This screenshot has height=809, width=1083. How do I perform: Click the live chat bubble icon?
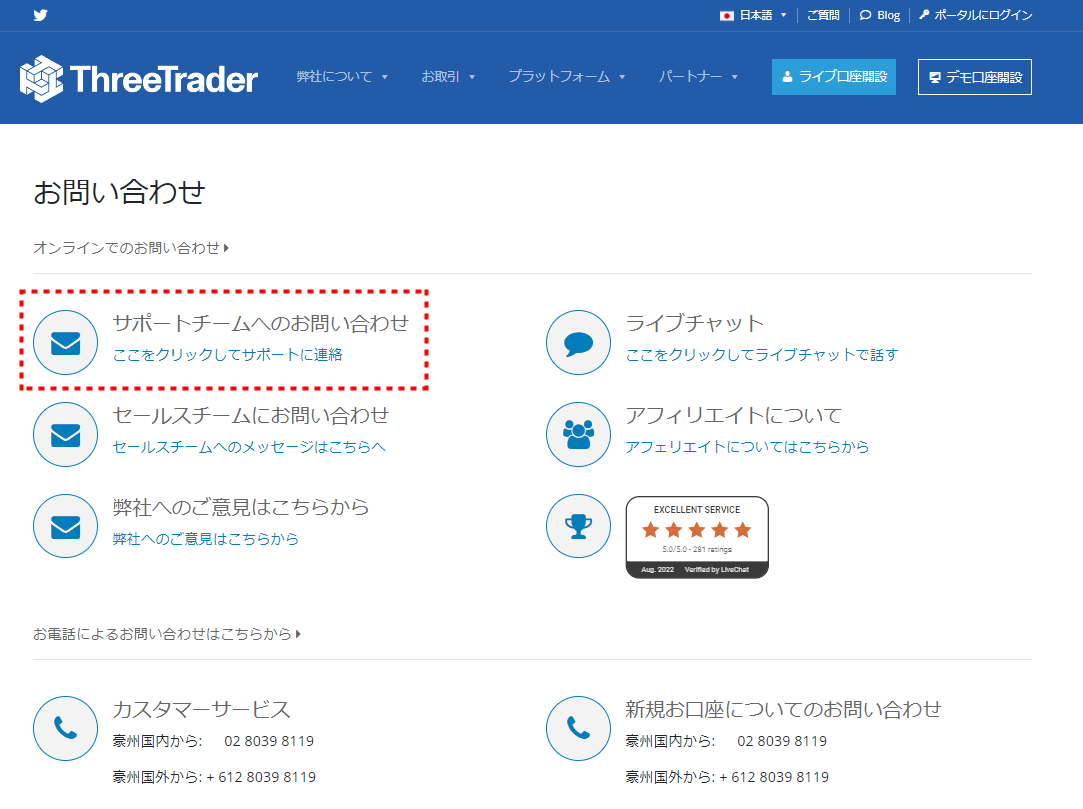[578, 343]
